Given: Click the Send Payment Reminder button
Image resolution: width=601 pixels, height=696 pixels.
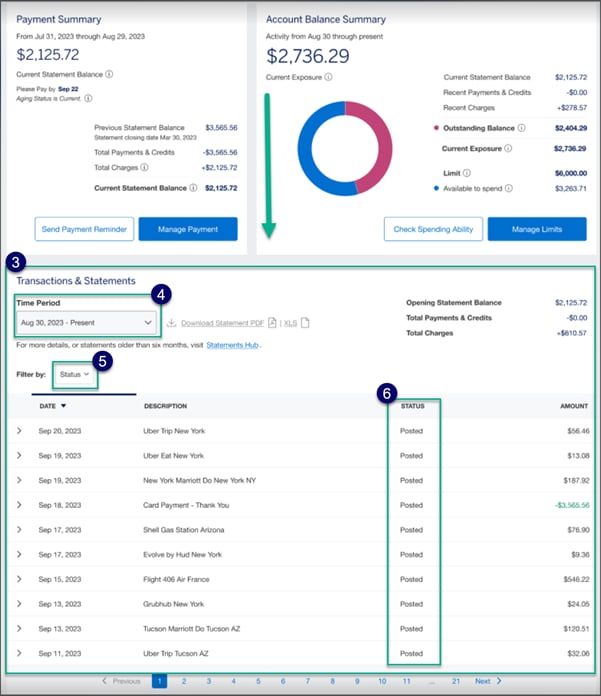Looking at the screenshot, I should point(84,229).
